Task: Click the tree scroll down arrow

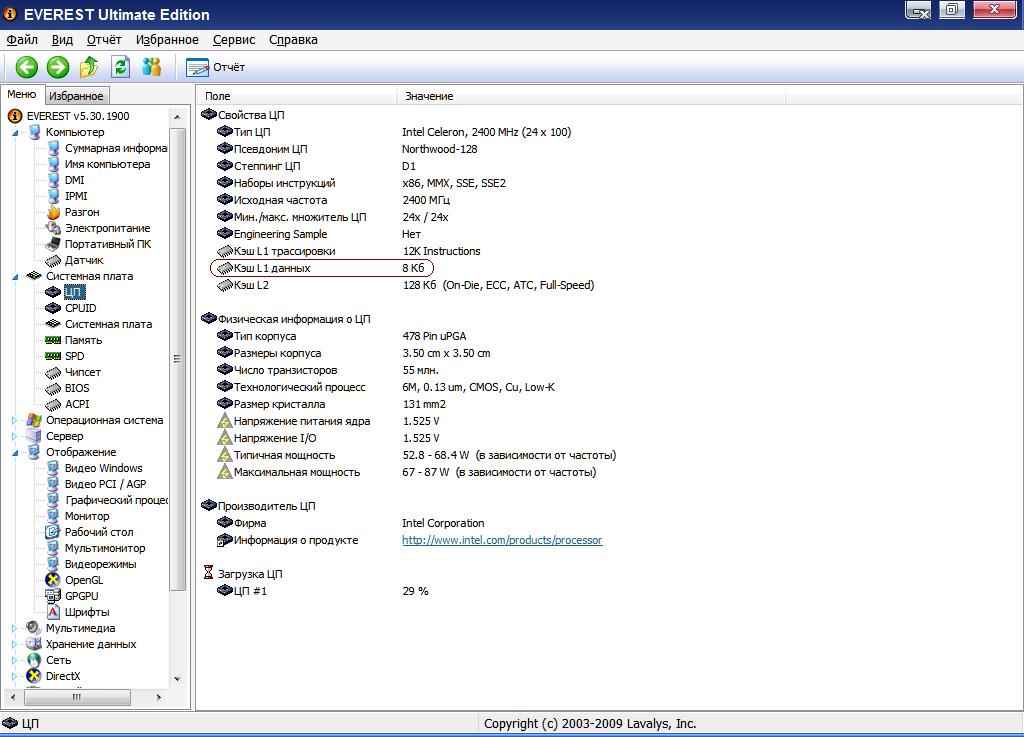Action: [177, 680]
